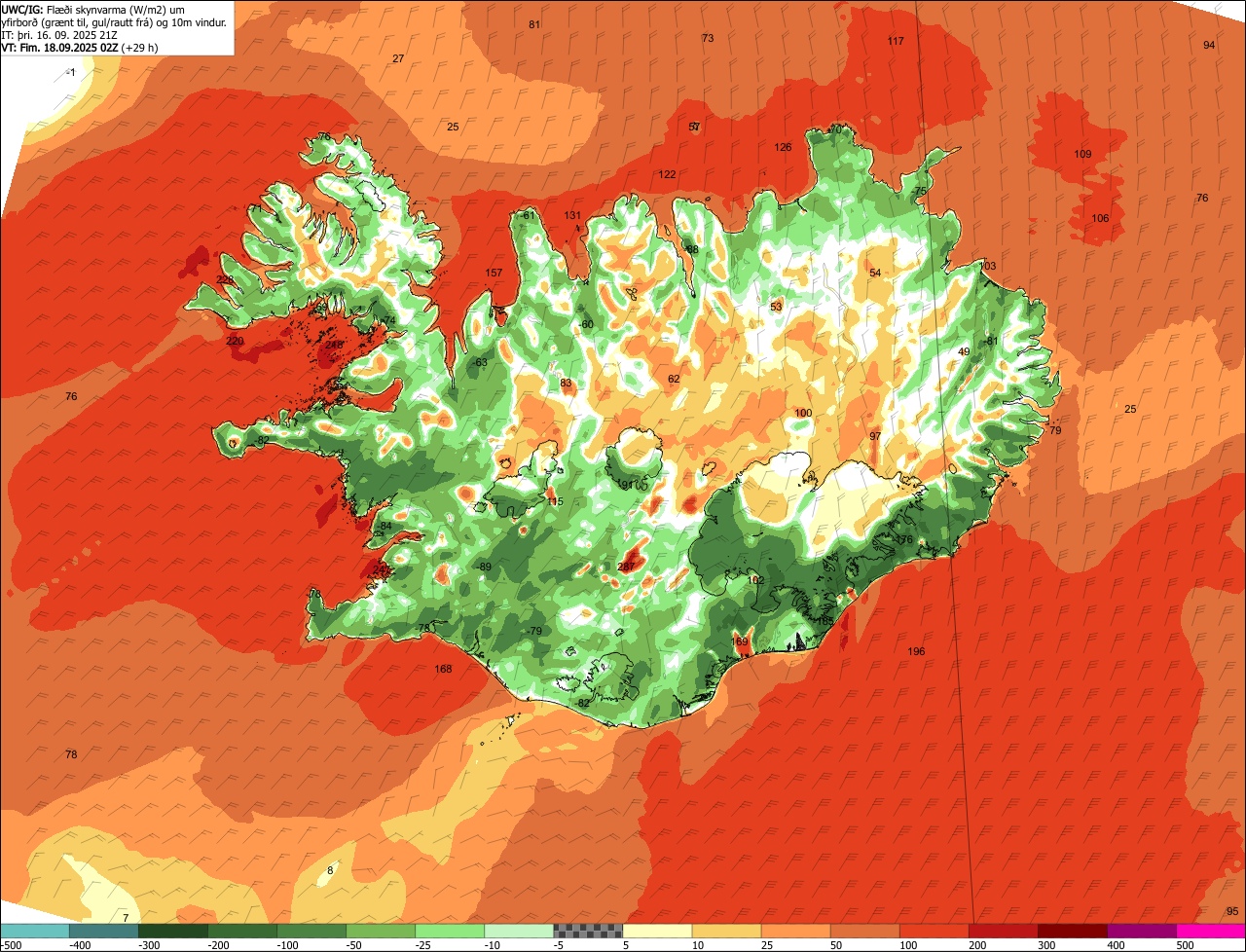Image resolution: width=1246 pixels, height=952 pixels.
Task: Pick the pale mint swatch right of -10
Action: pos(519,931)
